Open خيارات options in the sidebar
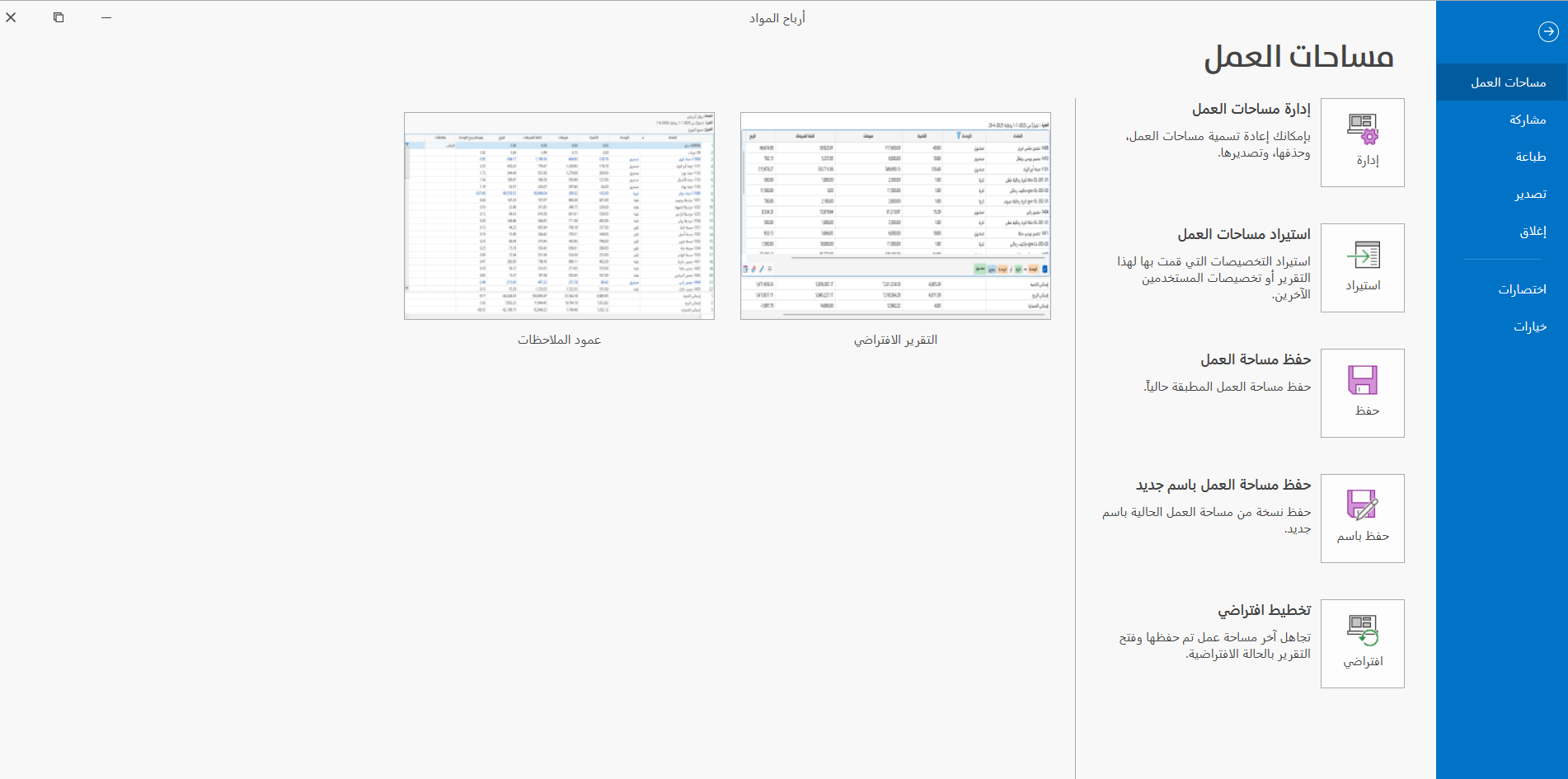The image size is (1568, 779). pyautogui.click(x=1501, y=326)
